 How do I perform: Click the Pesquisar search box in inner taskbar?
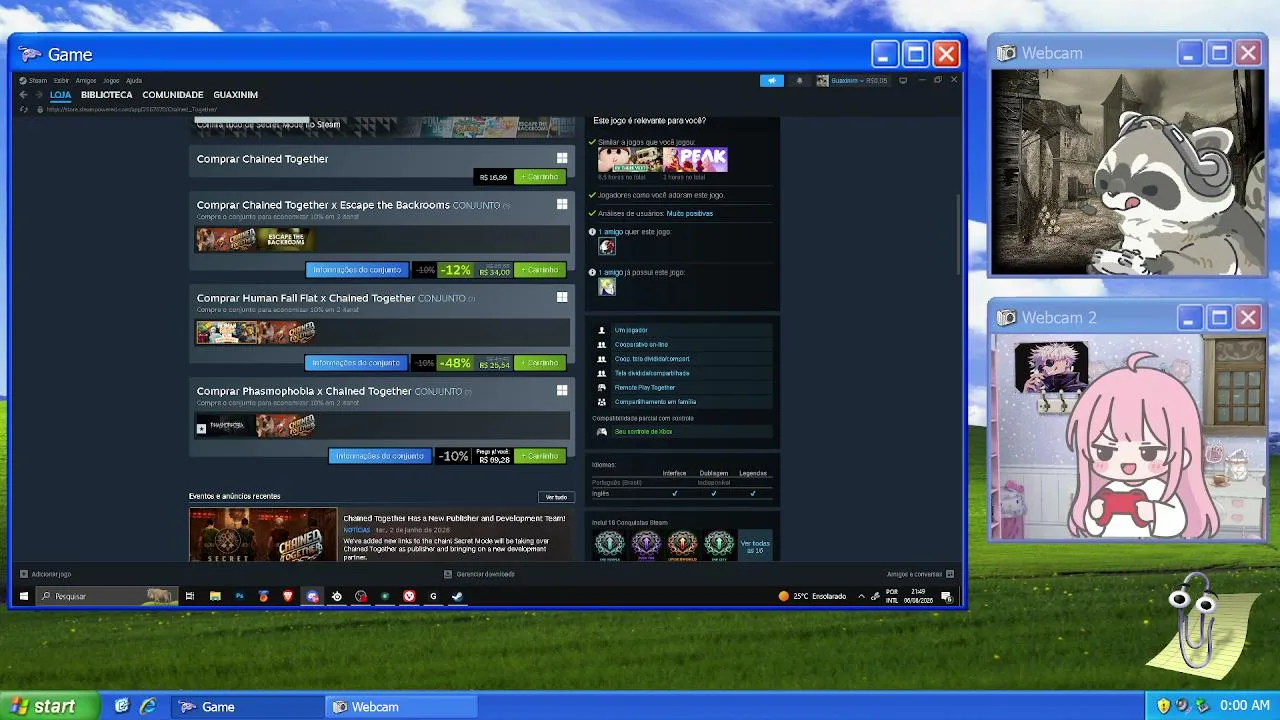pos(105,596)
